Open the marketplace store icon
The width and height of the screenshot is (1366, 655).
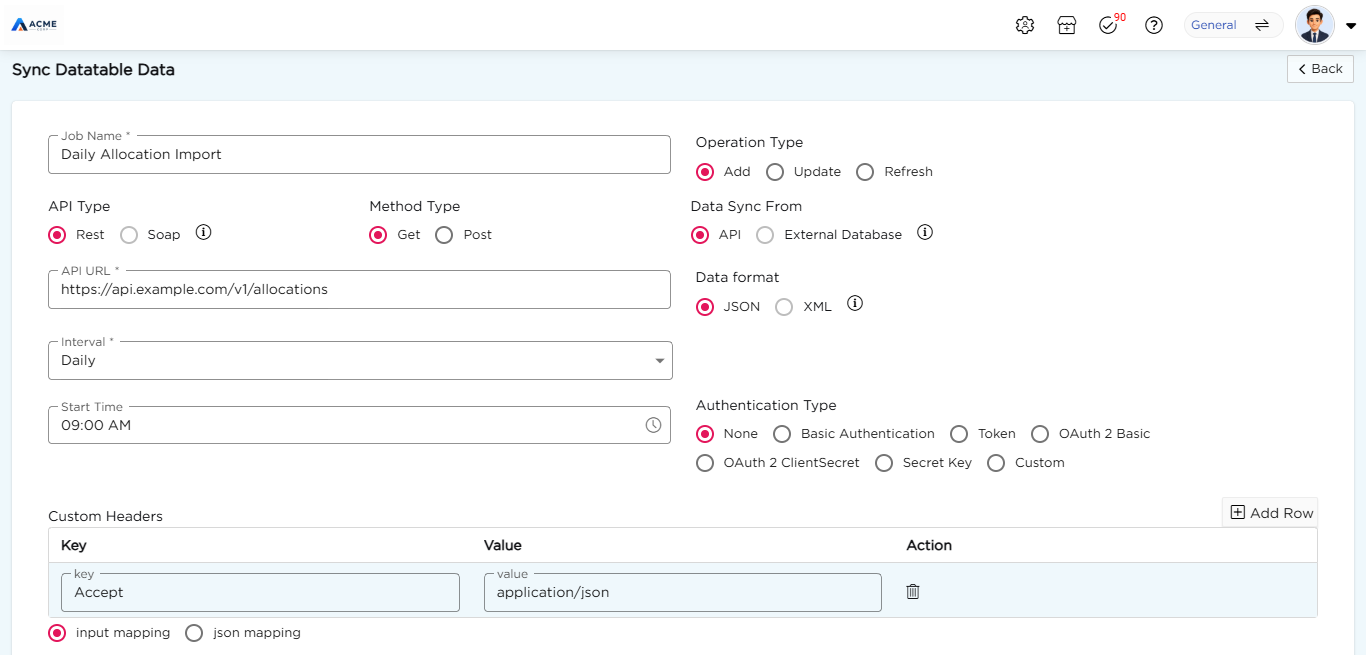click(x=1066, y=25)
